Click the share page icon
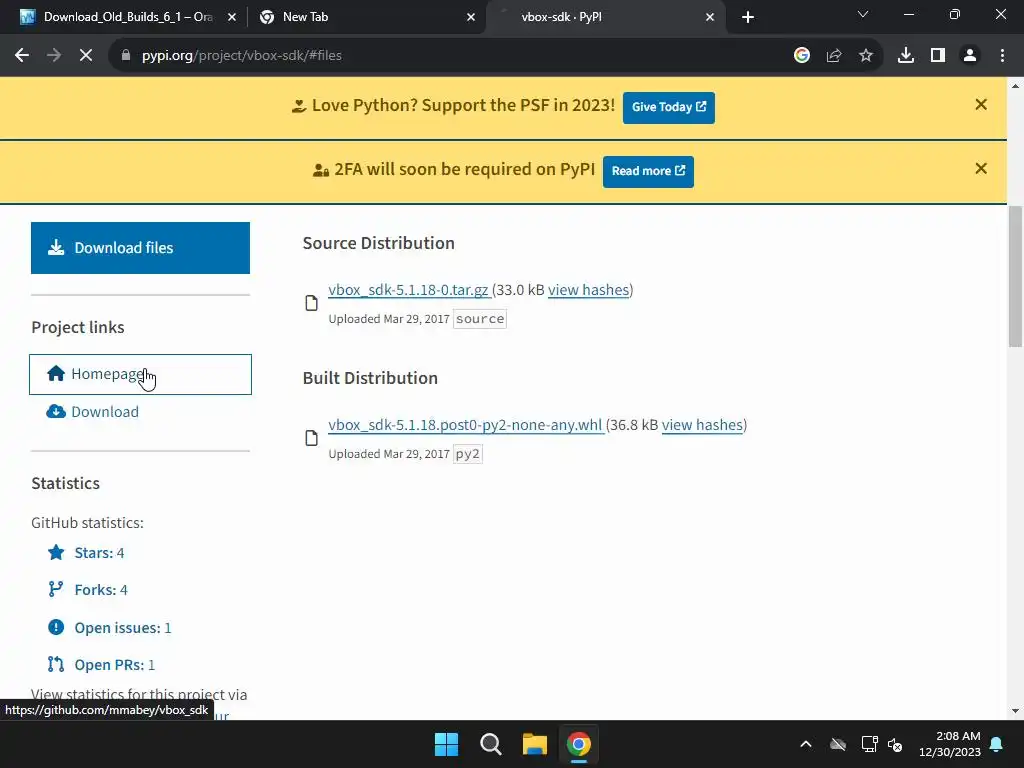The height and width of the screenshot is (768, 1024). (834, 56)
